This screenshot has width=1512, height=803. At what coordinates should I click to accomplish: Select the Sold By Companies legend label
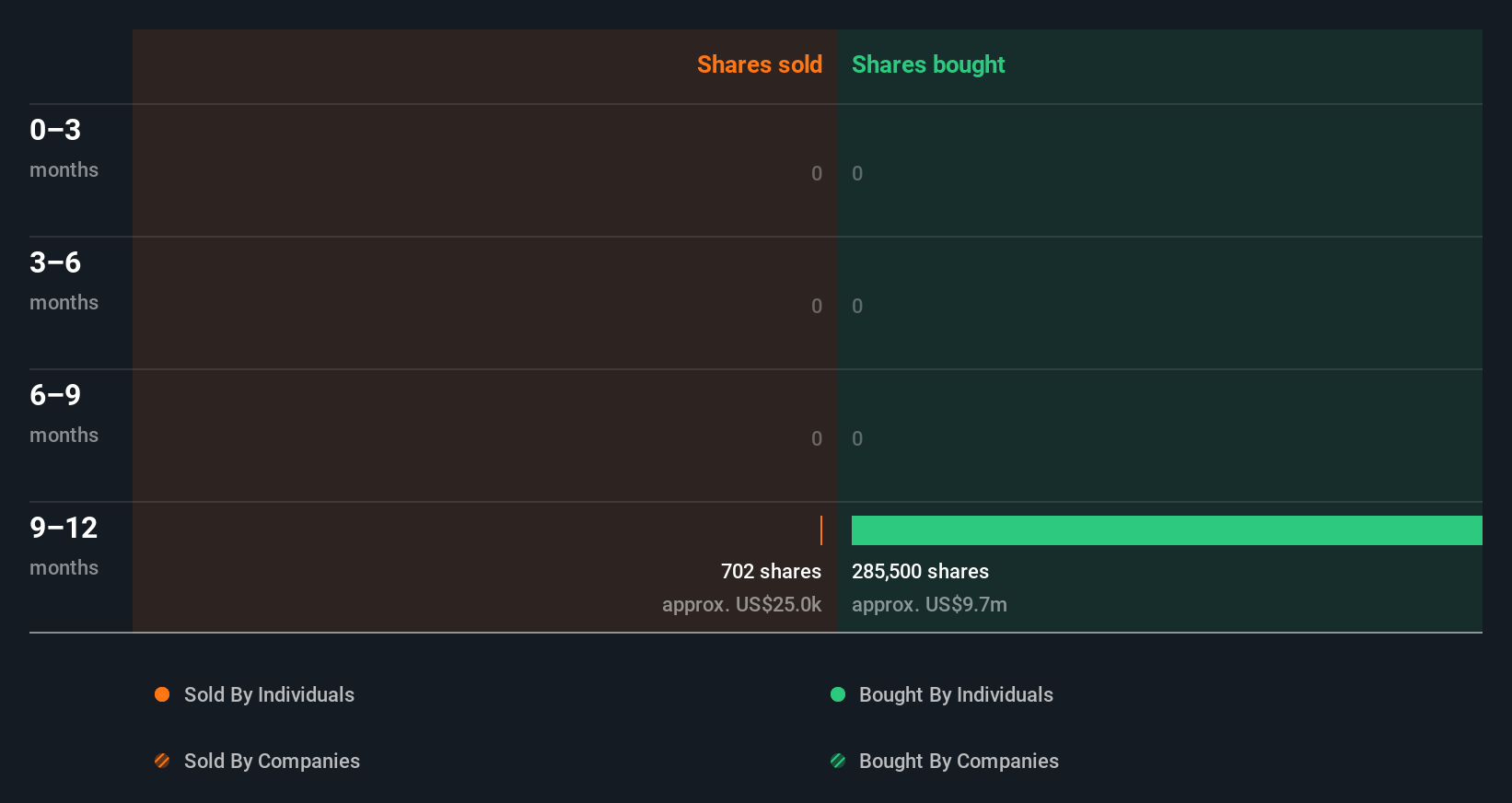point(272,762)
